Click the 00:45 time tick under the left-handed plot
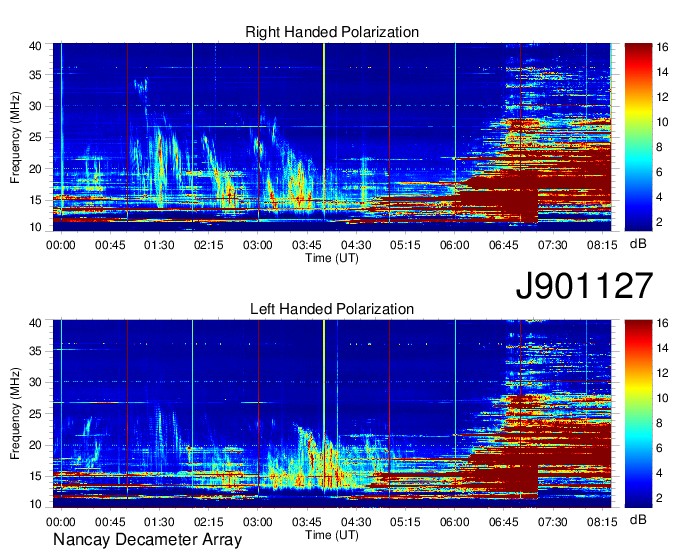Viewport: 680px width, 552px height. click(x=110, y=522)
